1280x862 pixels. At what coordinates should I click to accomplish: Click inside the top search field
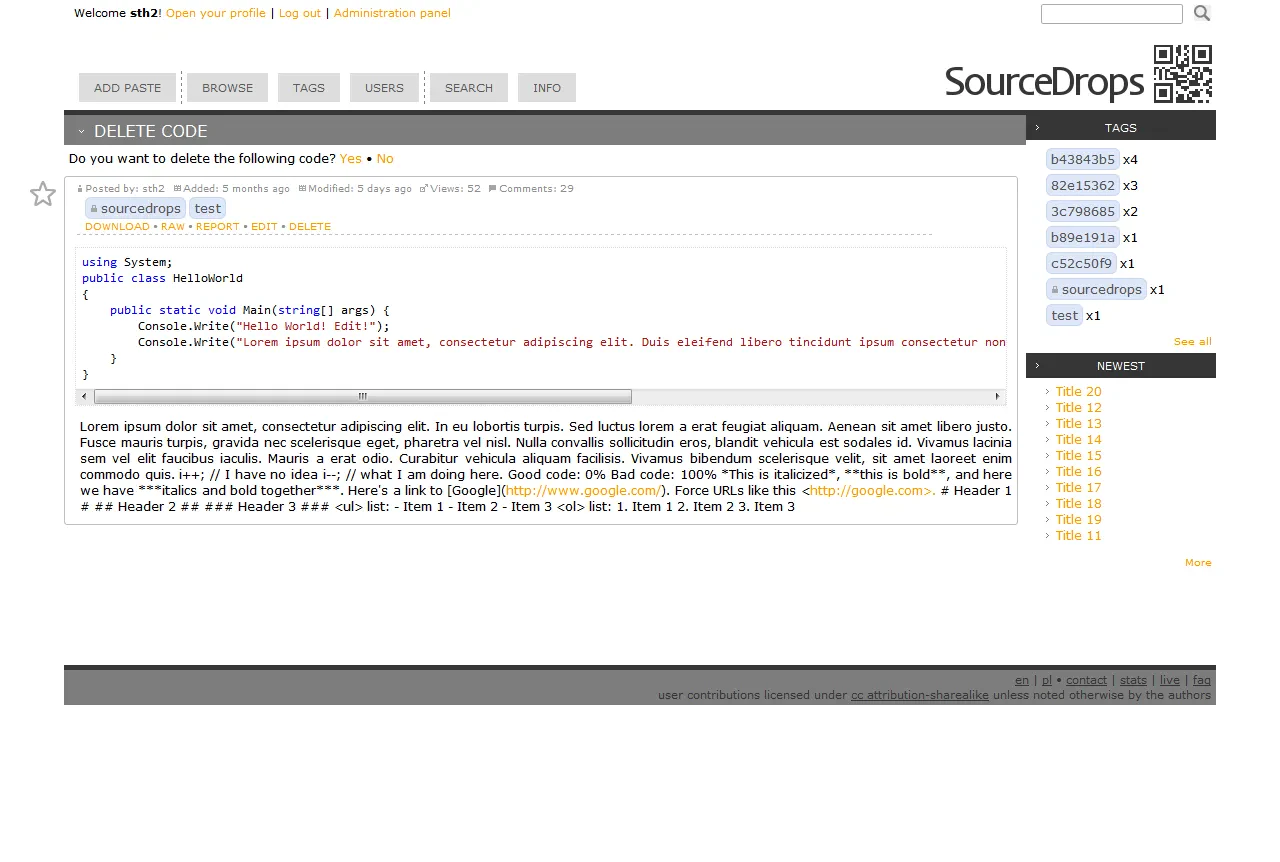pos(1112,14)
